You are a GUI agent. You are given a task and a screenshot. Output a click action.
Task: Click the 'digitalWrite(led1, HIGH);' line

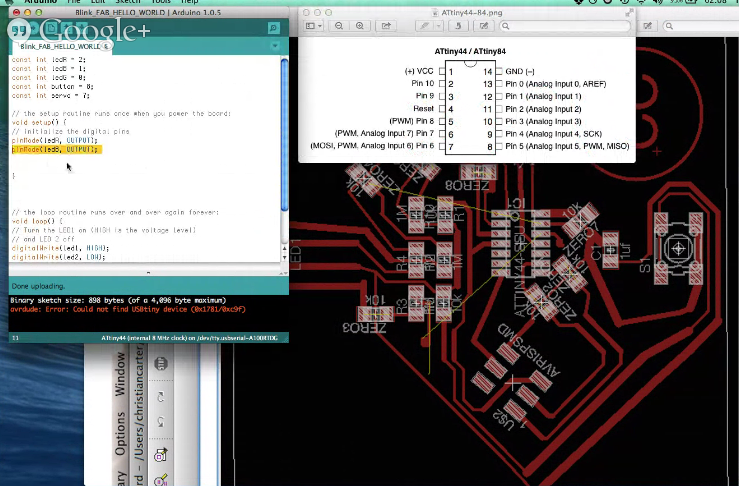tap(60, 248)
